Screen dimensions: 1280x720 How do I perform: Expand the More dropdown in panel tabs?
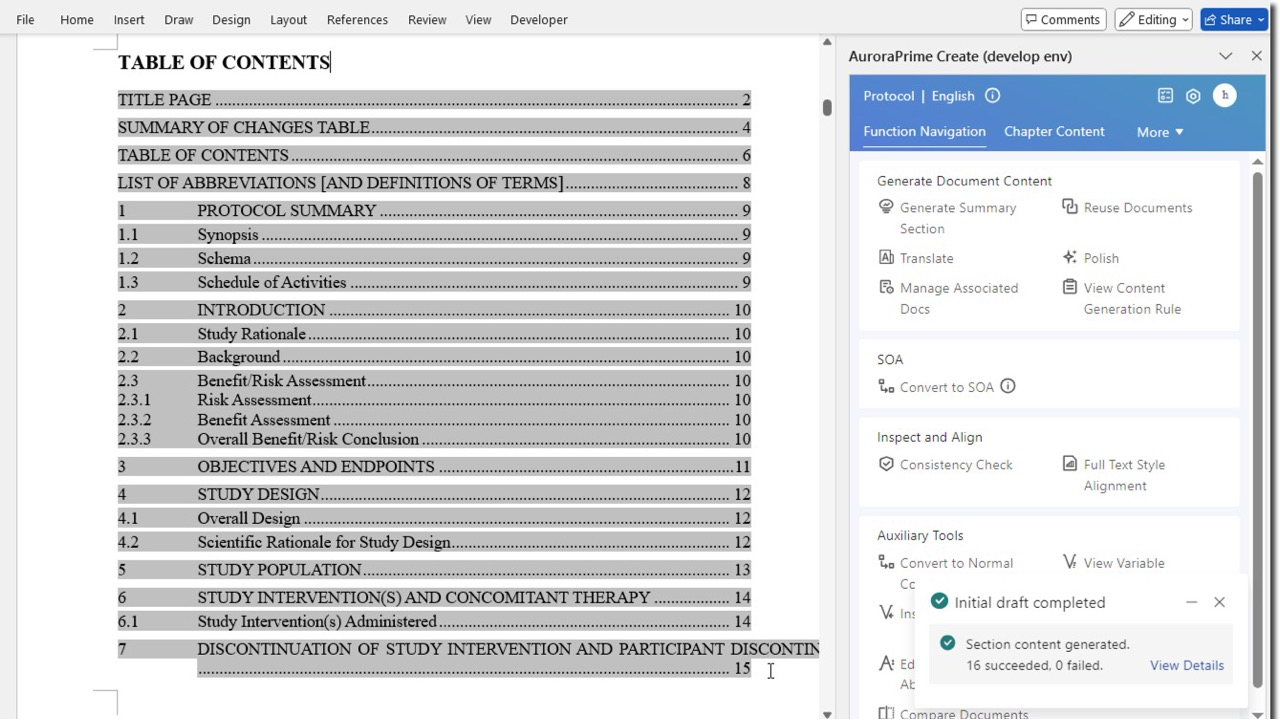1160,132
